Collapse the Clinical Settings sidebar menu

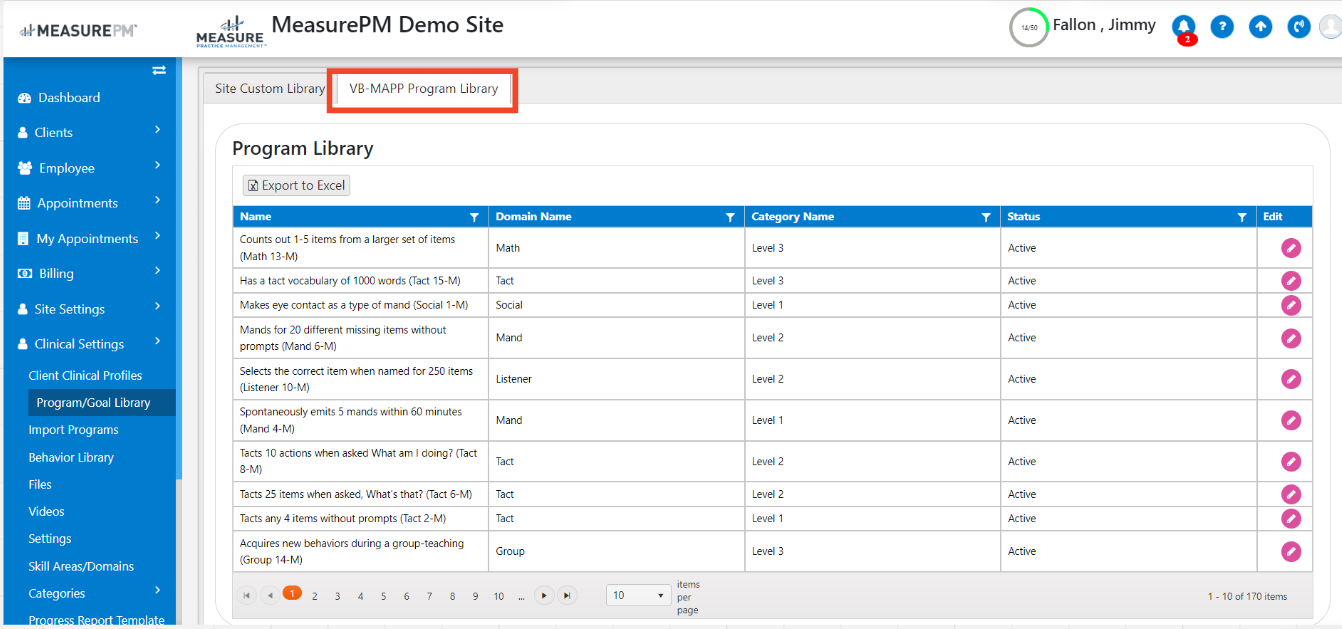click(158, 342)
